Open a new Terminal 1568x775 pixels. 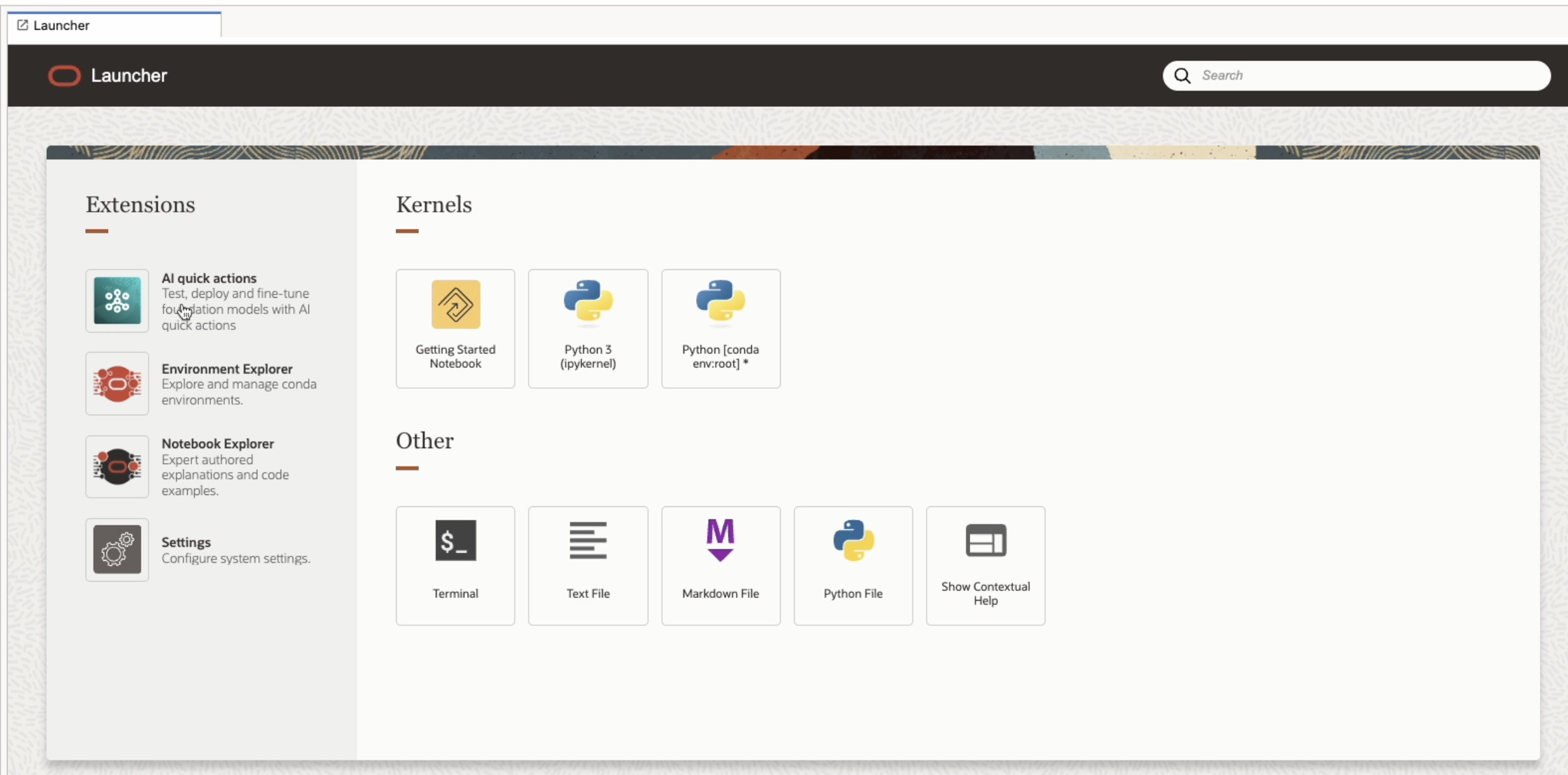pyautogui.click(x=455, y=565)
